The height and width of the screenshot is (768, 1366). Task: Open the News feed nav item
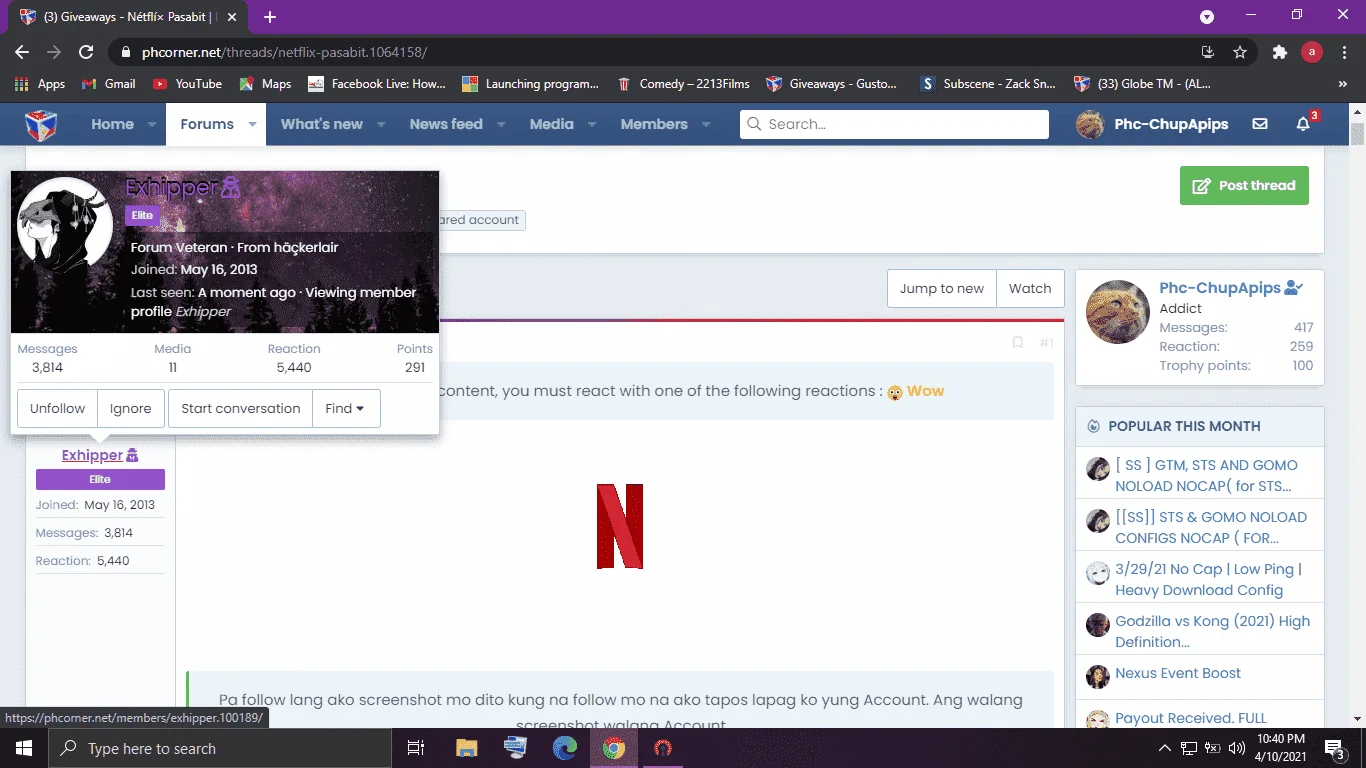point(446,124)
